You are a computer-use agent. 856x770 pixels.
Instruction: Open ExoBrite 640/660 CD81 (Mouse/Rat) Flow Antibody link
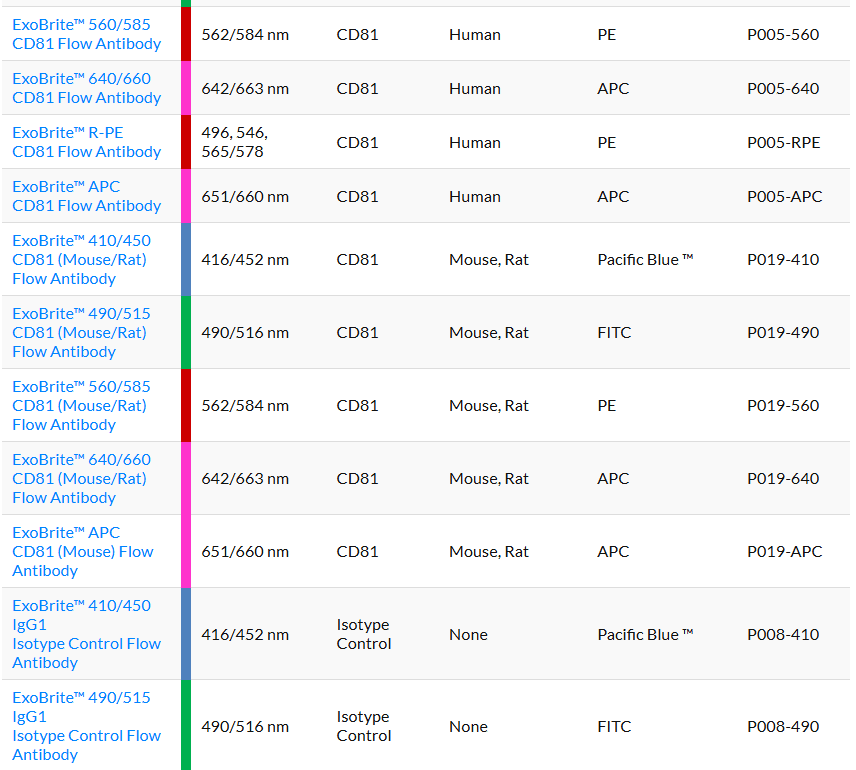[x=81, y=478]
